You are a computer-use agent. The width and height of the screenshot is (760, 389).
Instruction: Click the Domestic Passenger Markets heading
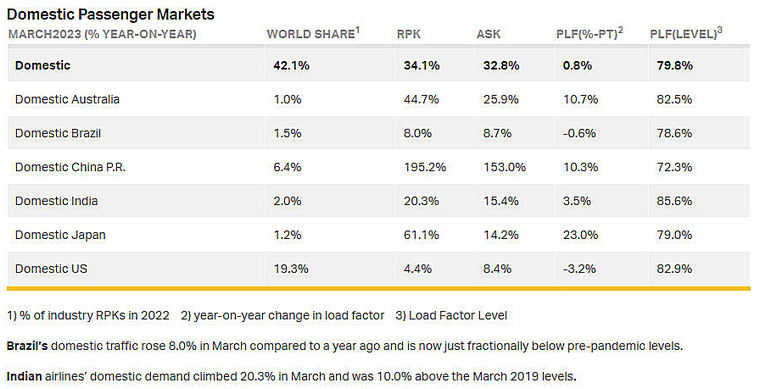click(x=111, y=15)
